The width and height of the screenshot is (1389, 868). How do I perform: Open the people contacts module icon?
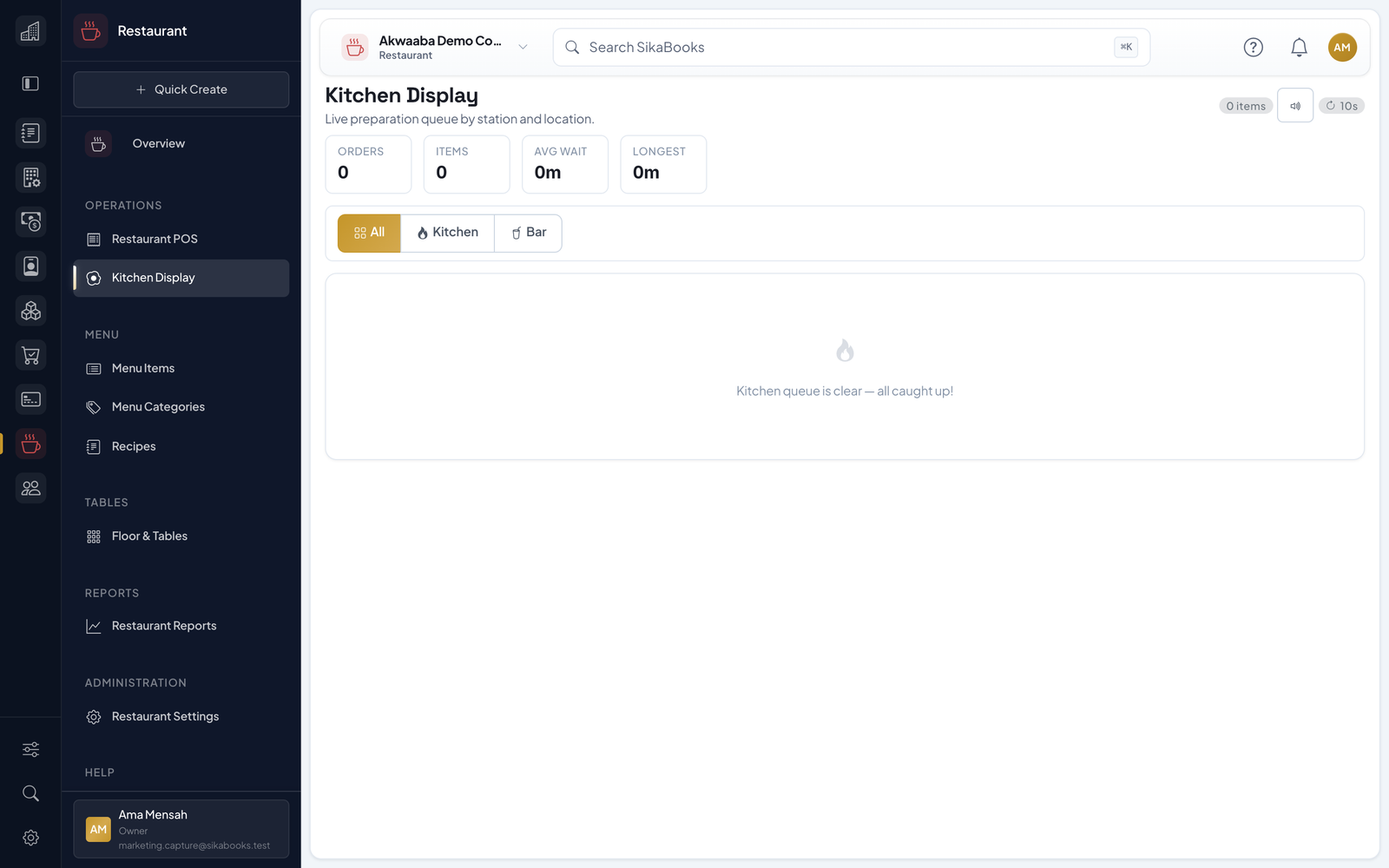coord(30,488)
